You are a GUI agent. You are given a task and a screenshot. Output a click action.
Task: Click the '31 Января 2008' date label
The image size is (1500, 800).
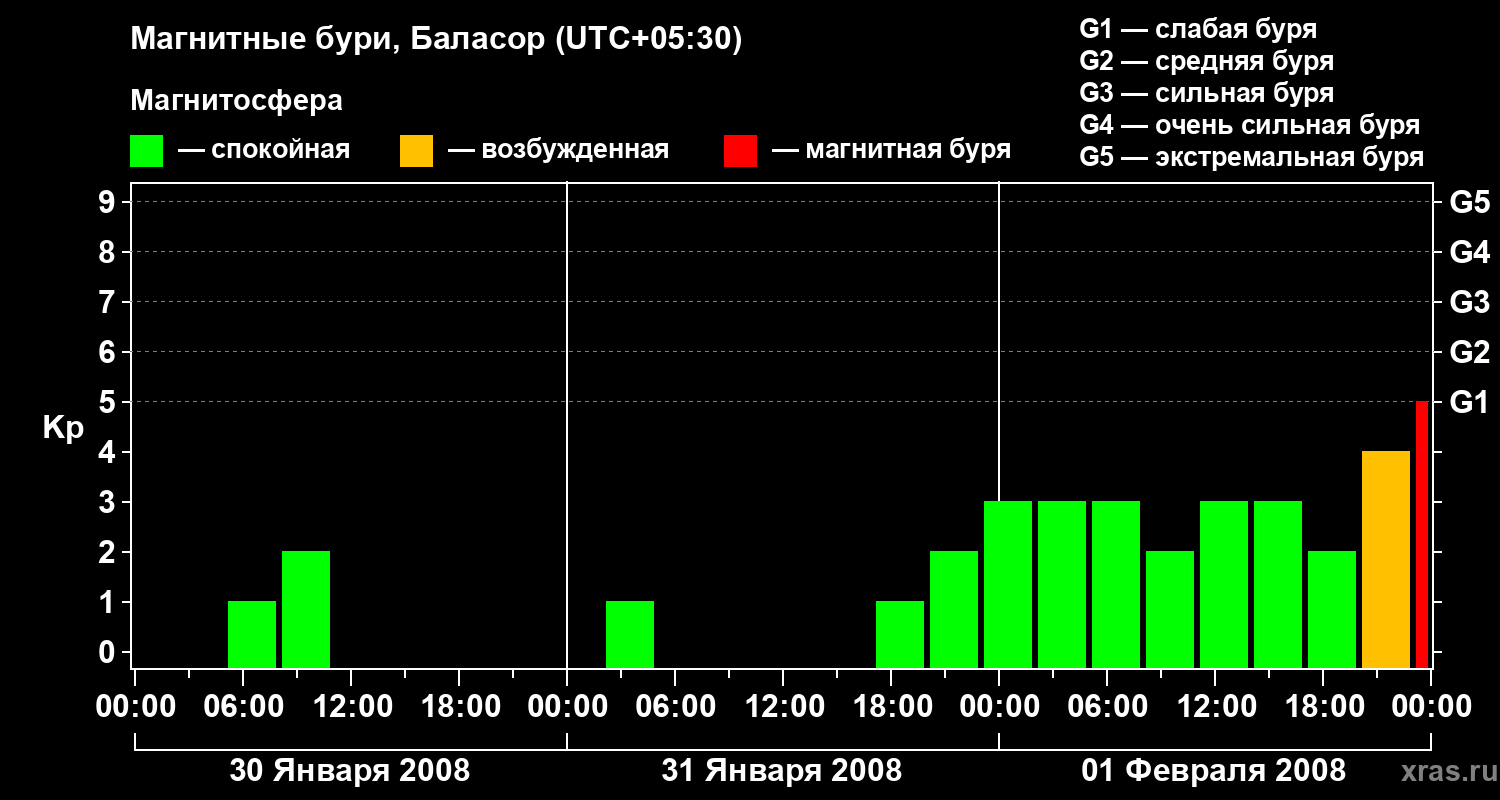[782, 771]
